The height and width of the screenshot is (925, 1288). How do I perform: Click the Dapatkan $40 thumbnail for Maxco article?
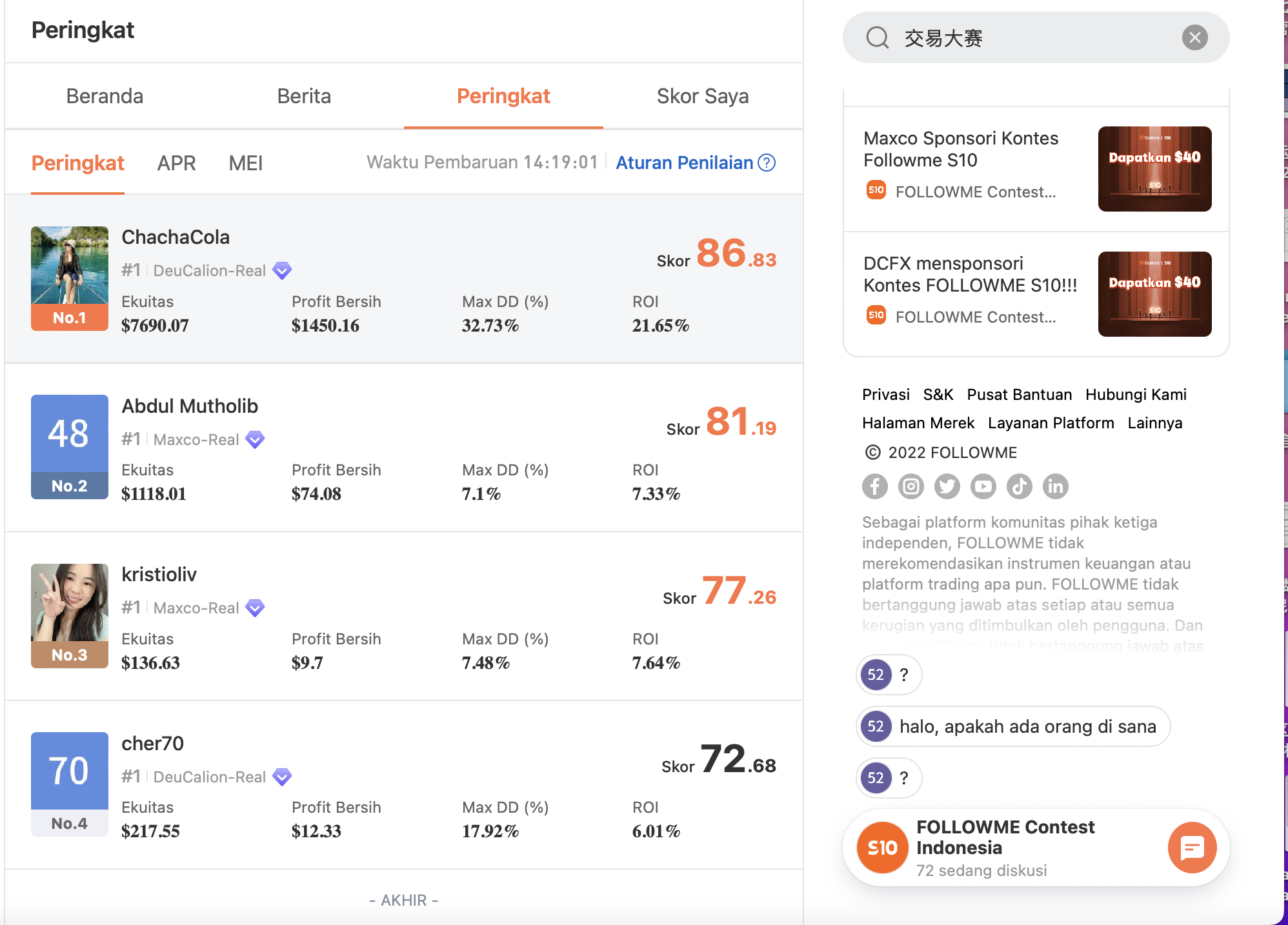[1154, 169]
